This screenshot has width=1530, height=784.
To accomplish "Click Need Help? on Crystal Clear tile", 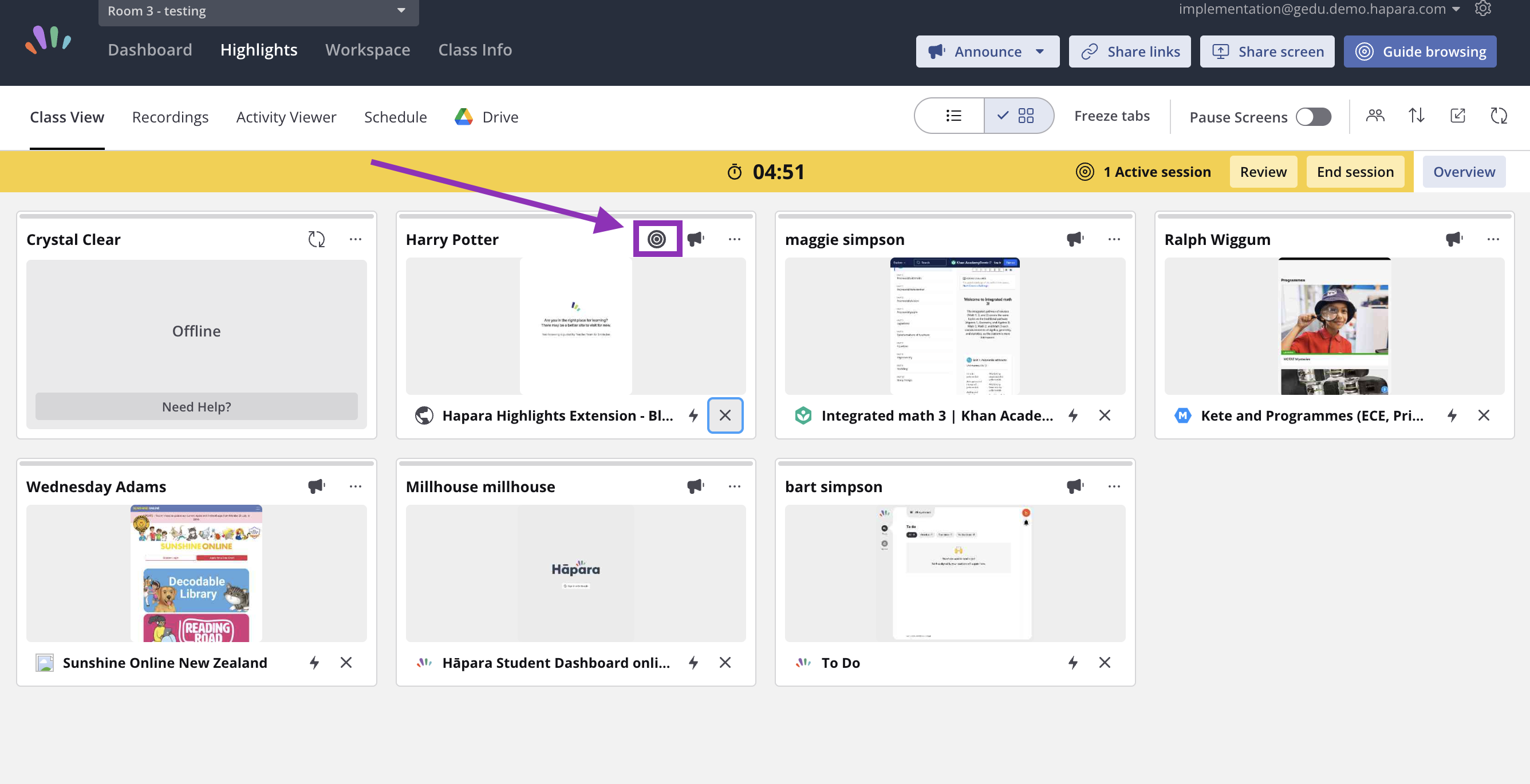I will (x=196, y=406).
